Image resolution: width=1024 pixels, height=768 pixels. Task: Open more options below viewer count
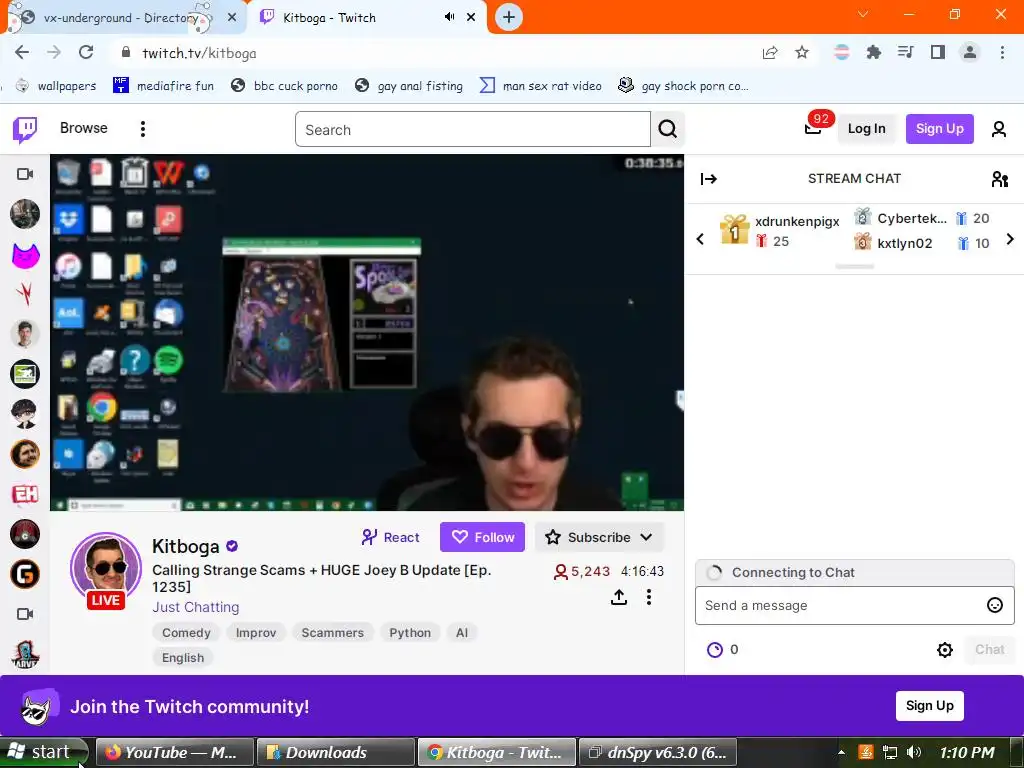[x=648, y=597]
